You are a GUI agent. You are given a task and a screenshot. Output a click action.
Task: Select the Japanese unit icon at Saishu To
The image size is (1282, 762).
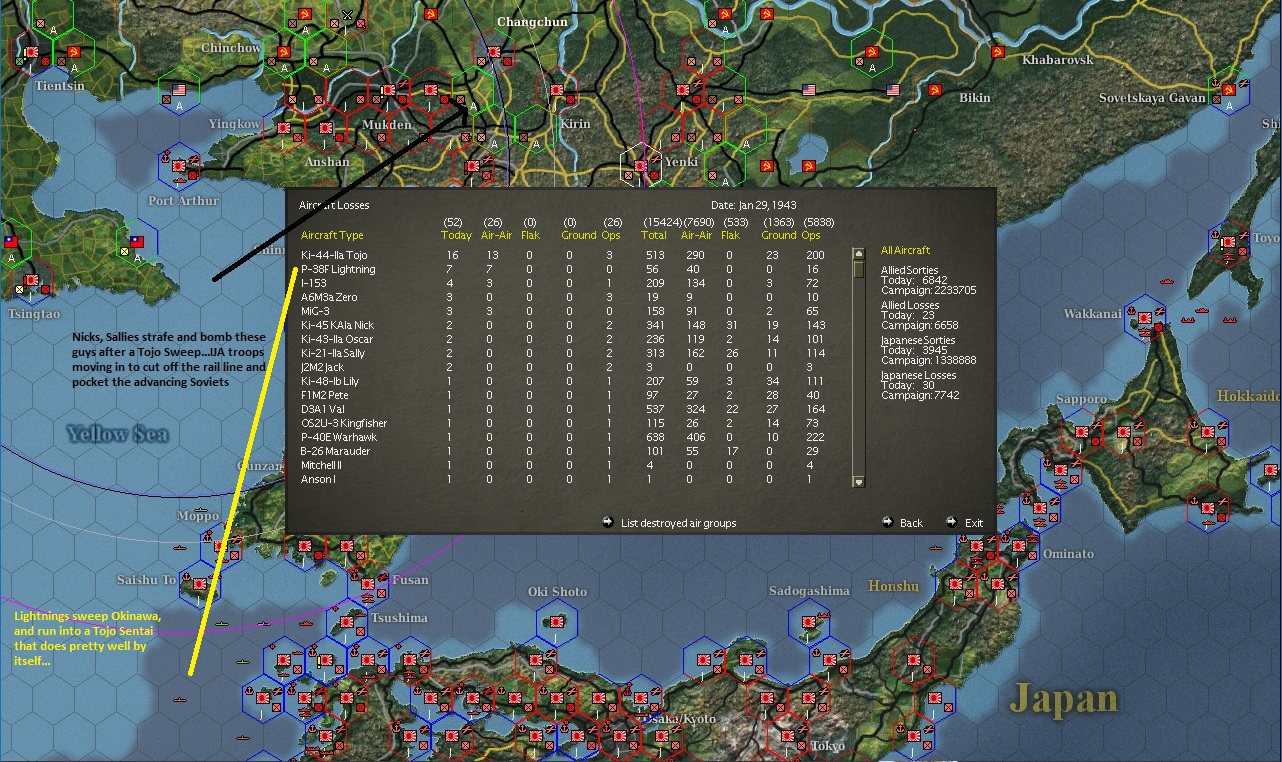(x=199, y=584)
